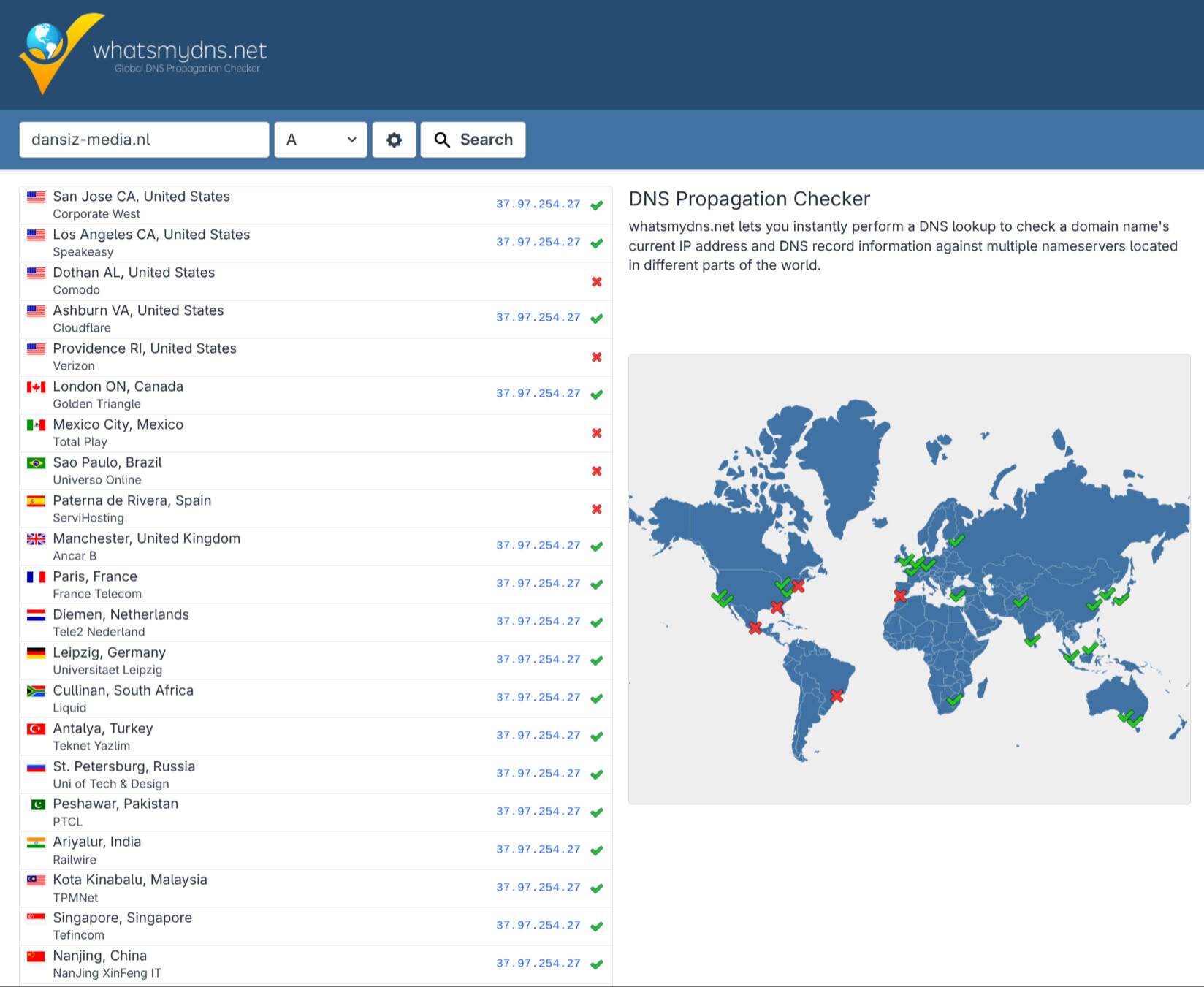Click the red cross for Sao Paulo, Brazil
Screen dimensions: 1204x987
click(x=597, y=471)
